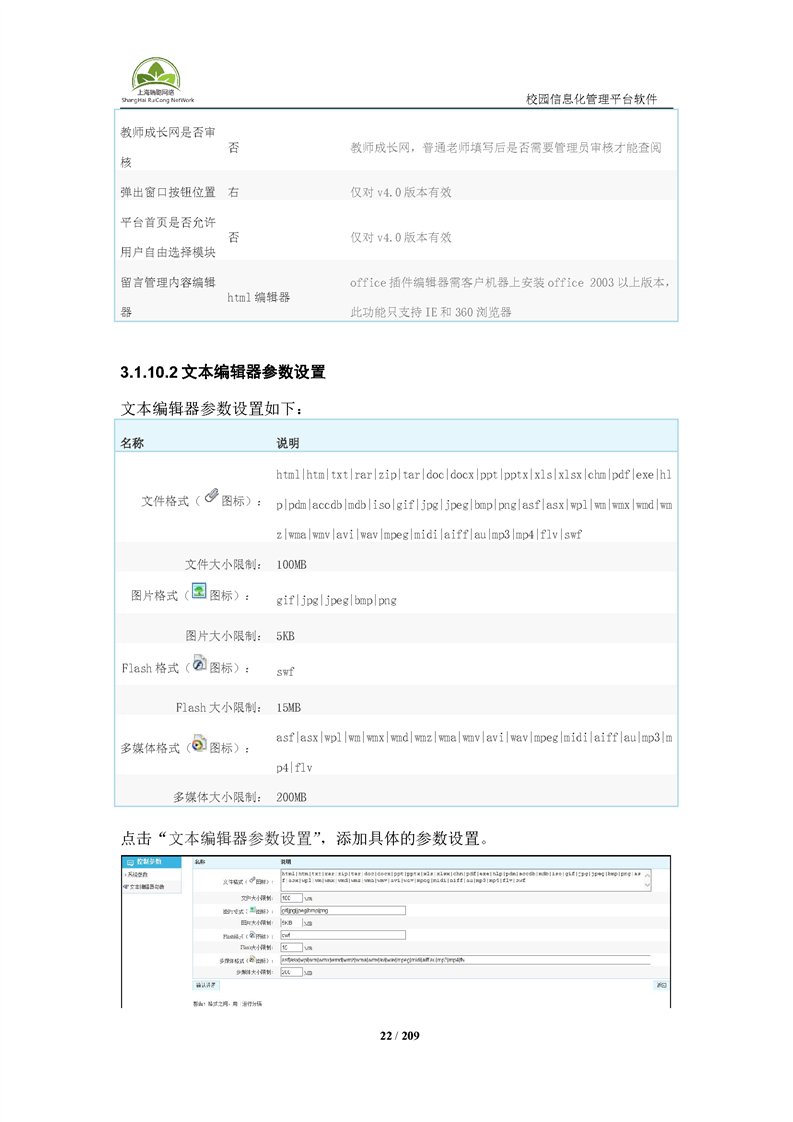Click the multimedia disc icon in table
This screenshot has width=793, height=1122.
[200, 743]
